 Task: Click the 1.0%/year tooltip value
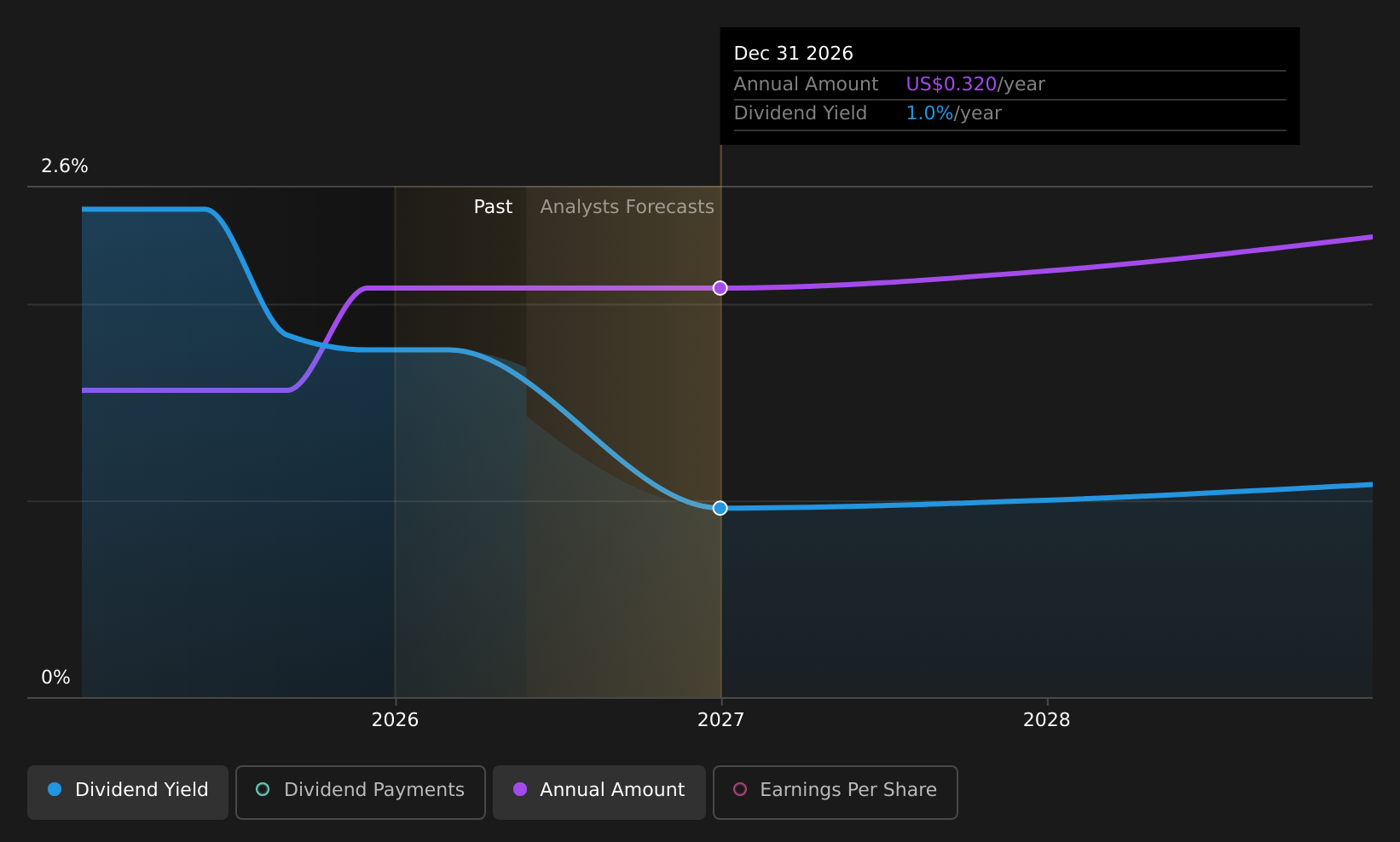click(953, 113)
